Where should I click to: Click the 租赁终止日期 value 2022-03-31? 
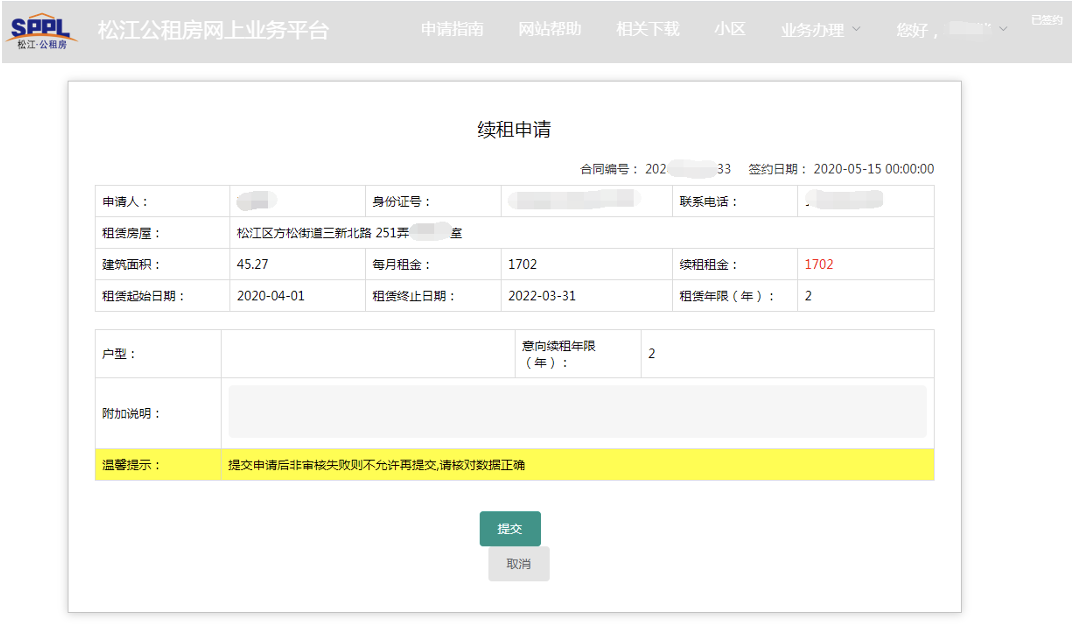(x=542, y=296)
